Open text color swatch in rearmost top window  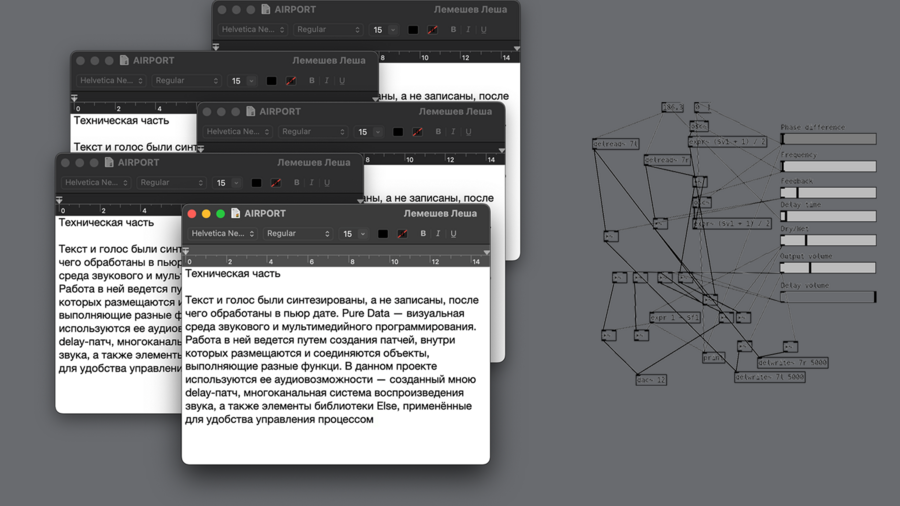coord(413,29)
